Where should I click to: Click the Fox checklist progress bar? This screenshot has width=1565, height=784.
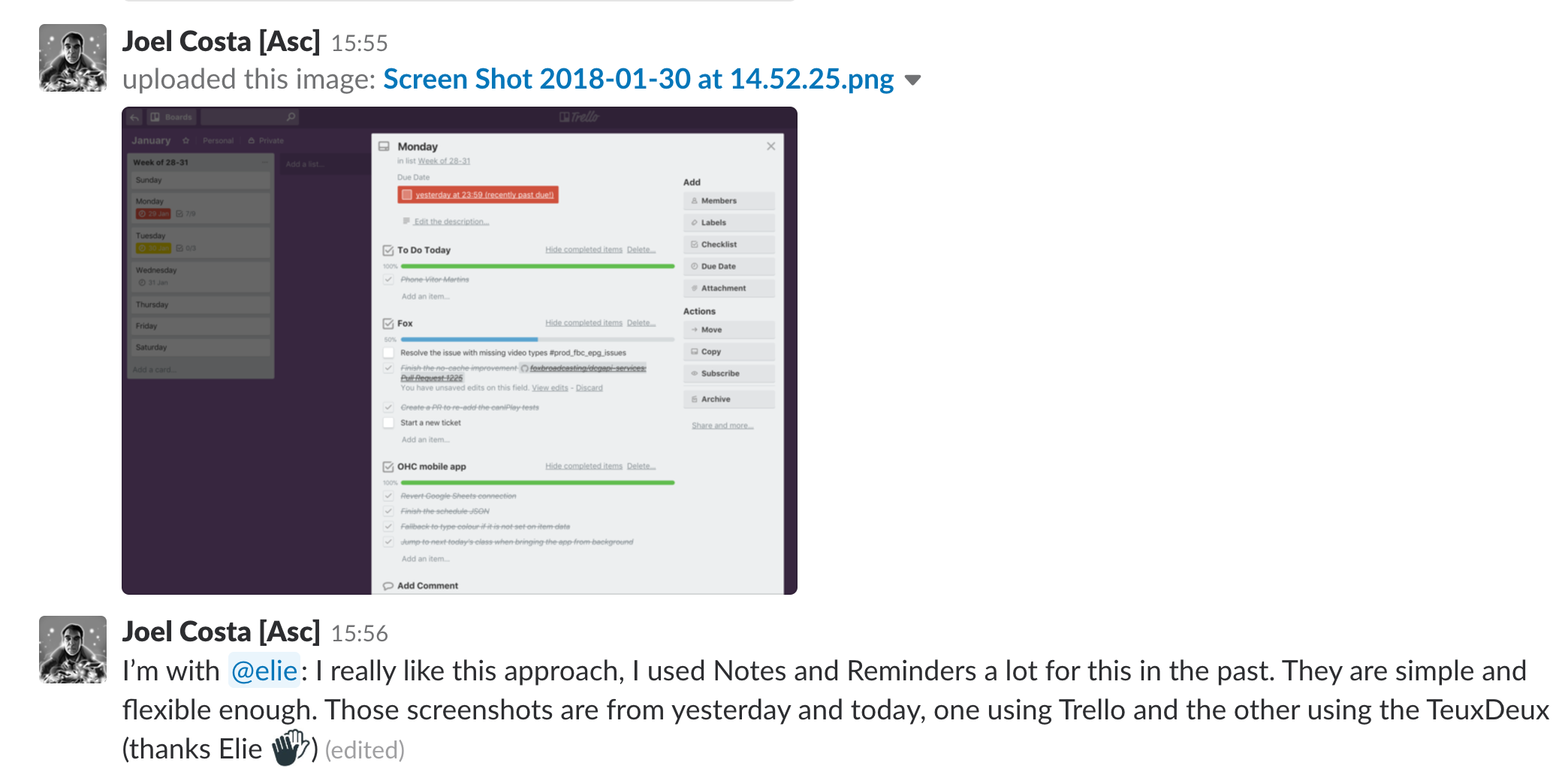538,339
